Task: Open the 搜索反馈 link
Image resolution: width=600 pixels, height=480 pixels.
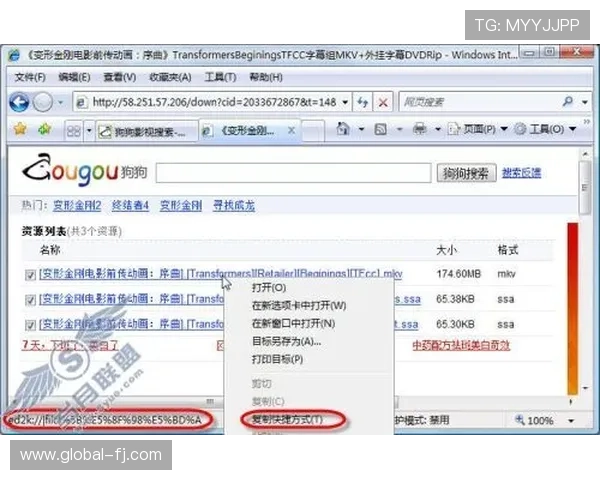Action: (x=521, y=173)
